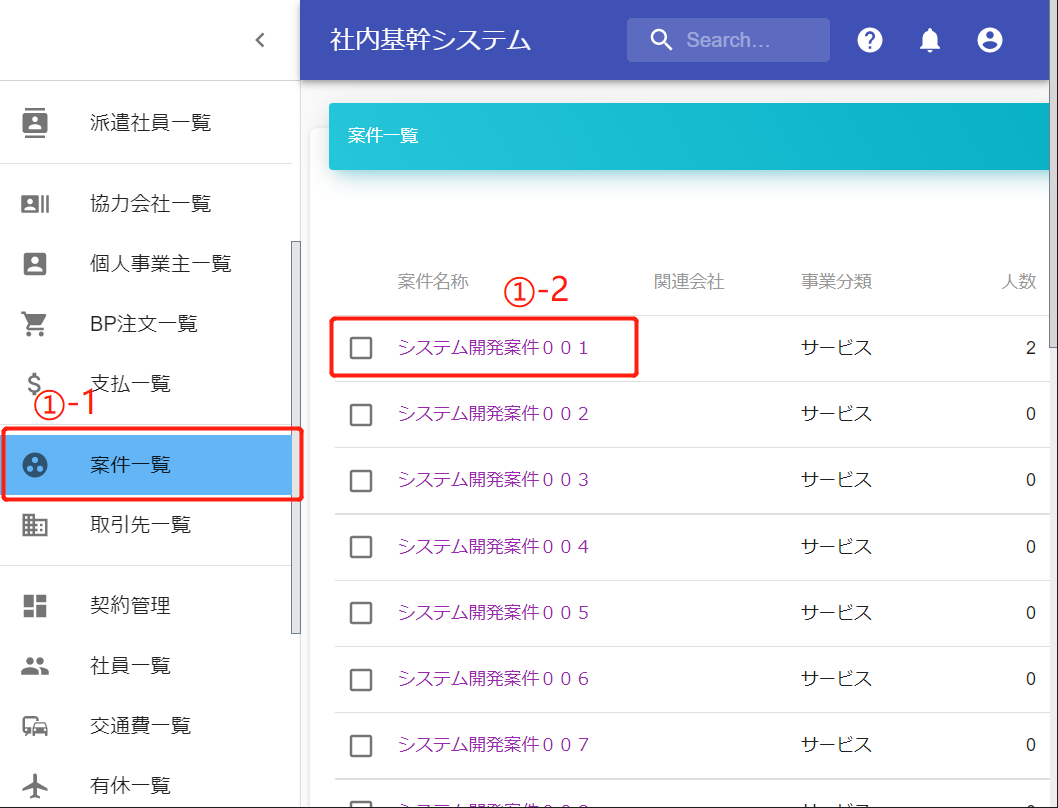This screenshot has width=1058, height=808.
Task: Select checkbox for システム開発案件003
Action: [361, 481]
